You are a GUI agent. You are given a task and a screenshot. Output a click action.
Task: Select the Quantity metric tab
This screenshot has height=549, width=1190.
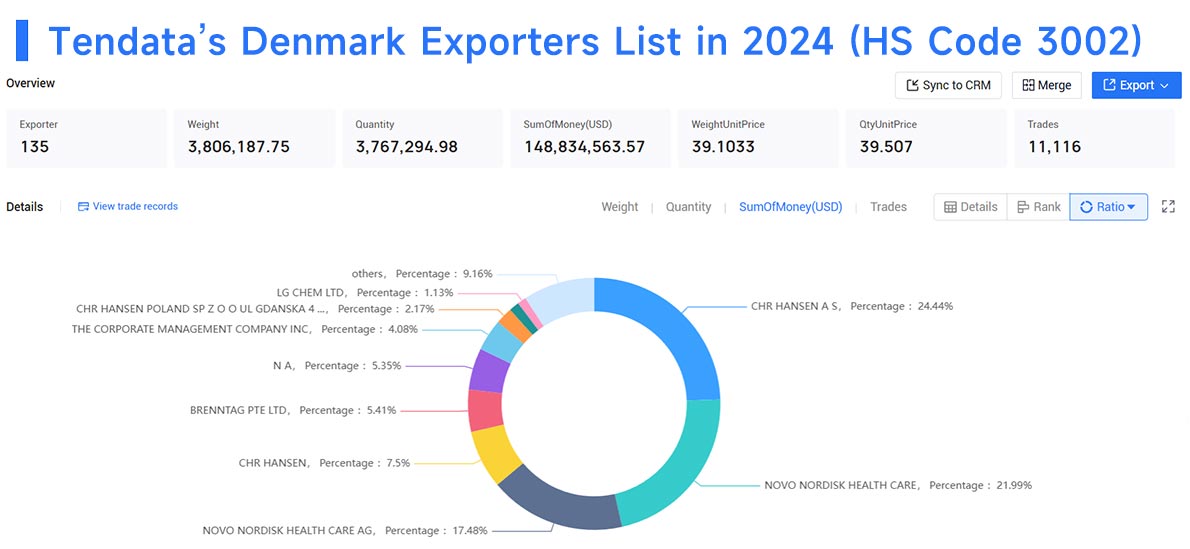coord(688,207)
